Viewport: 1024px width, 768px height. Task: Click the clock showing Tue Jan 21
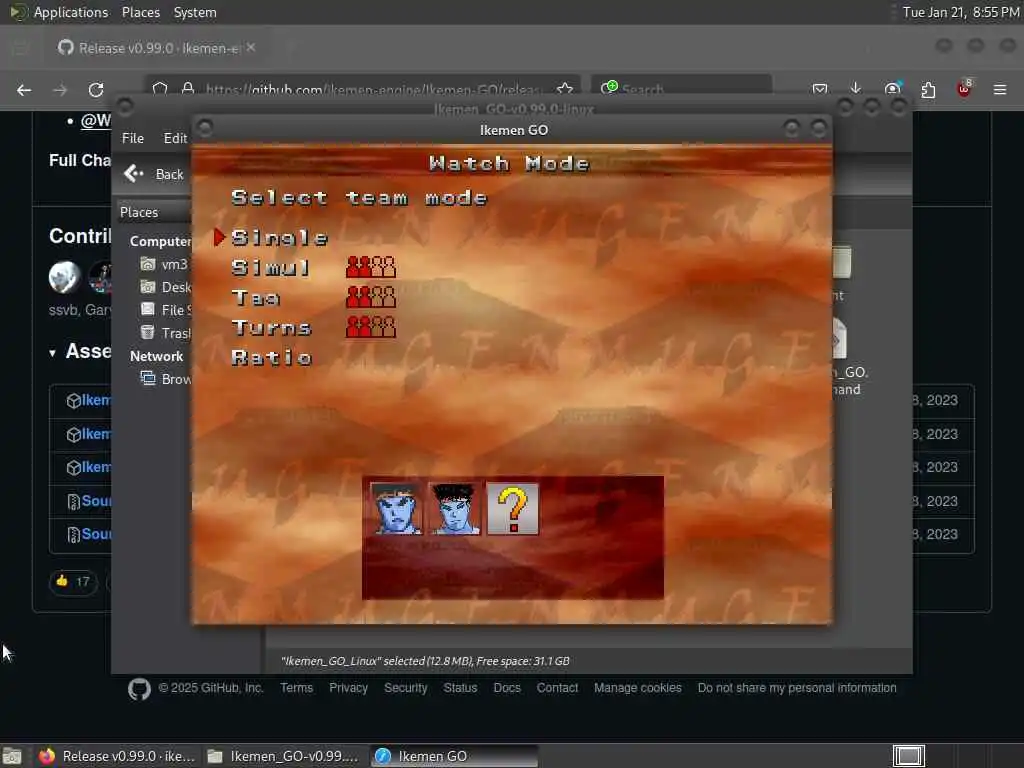[961, 12]
